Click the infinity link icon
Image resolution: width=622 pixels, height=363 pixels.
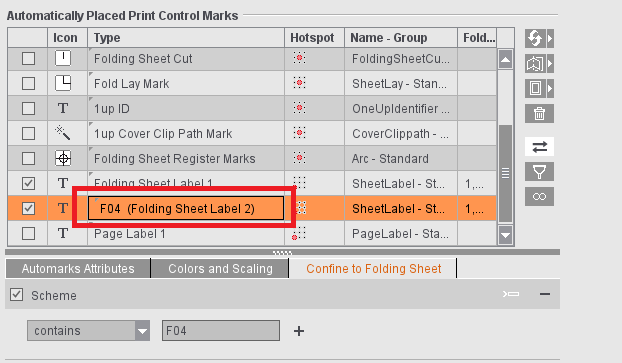pyautogui.click(x=539, y=197)
